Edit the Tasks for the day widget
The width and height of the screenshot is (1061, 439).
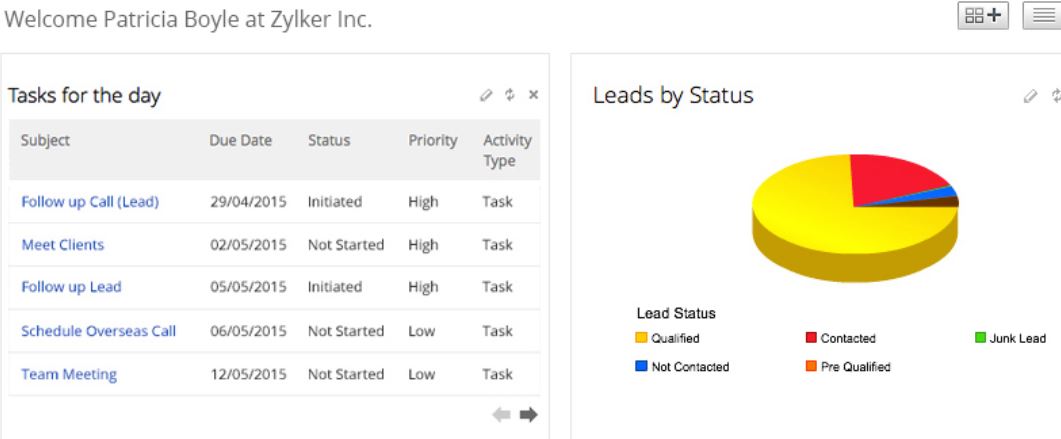(486, 95)
